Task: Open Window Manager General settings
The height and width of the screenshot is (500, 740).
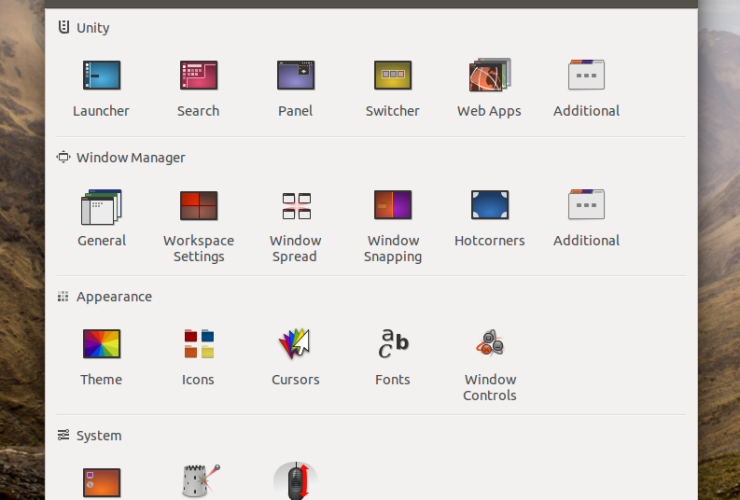Action: 101,206
